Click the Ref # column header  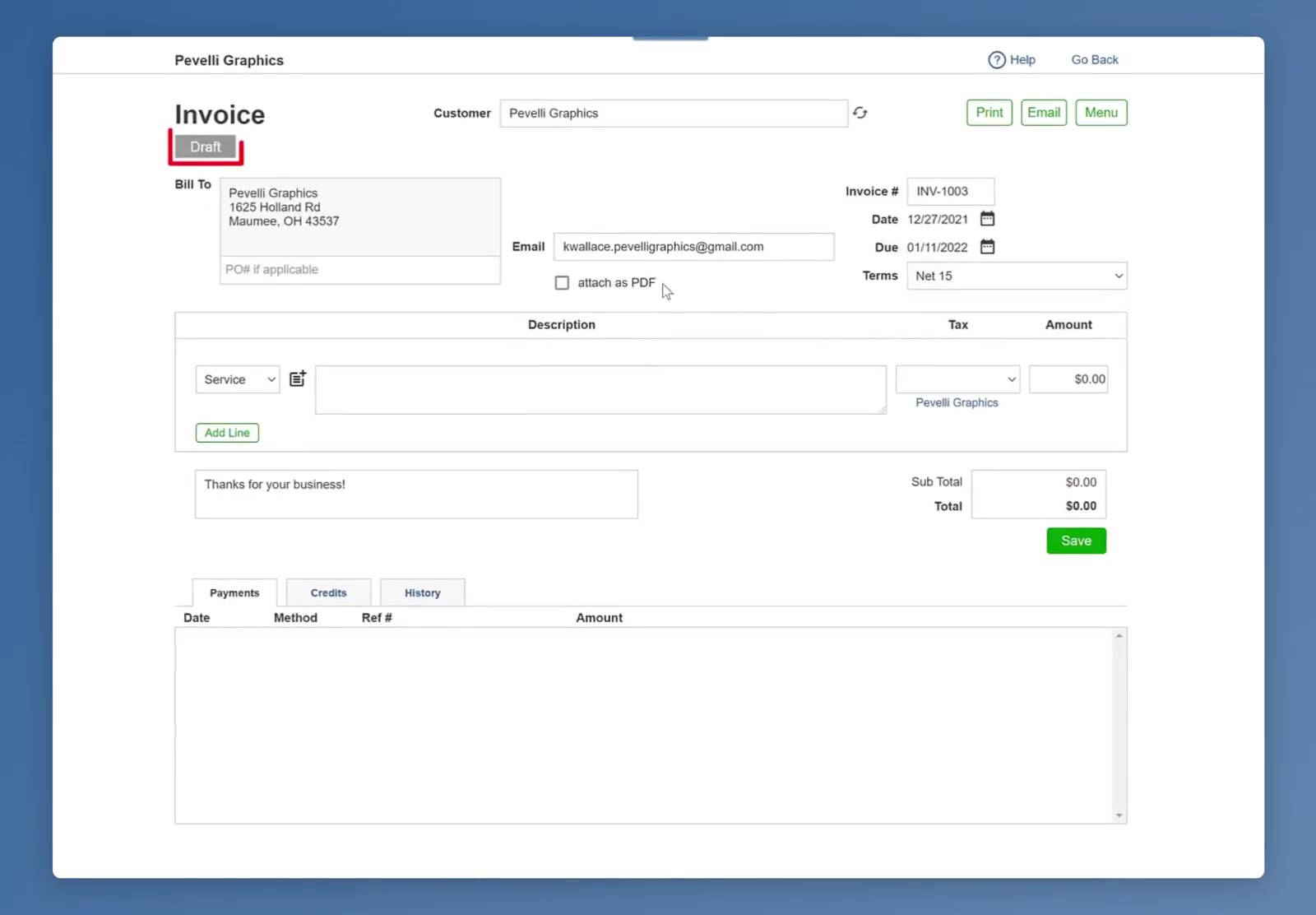pyautogui.click(x=377, y=618)
